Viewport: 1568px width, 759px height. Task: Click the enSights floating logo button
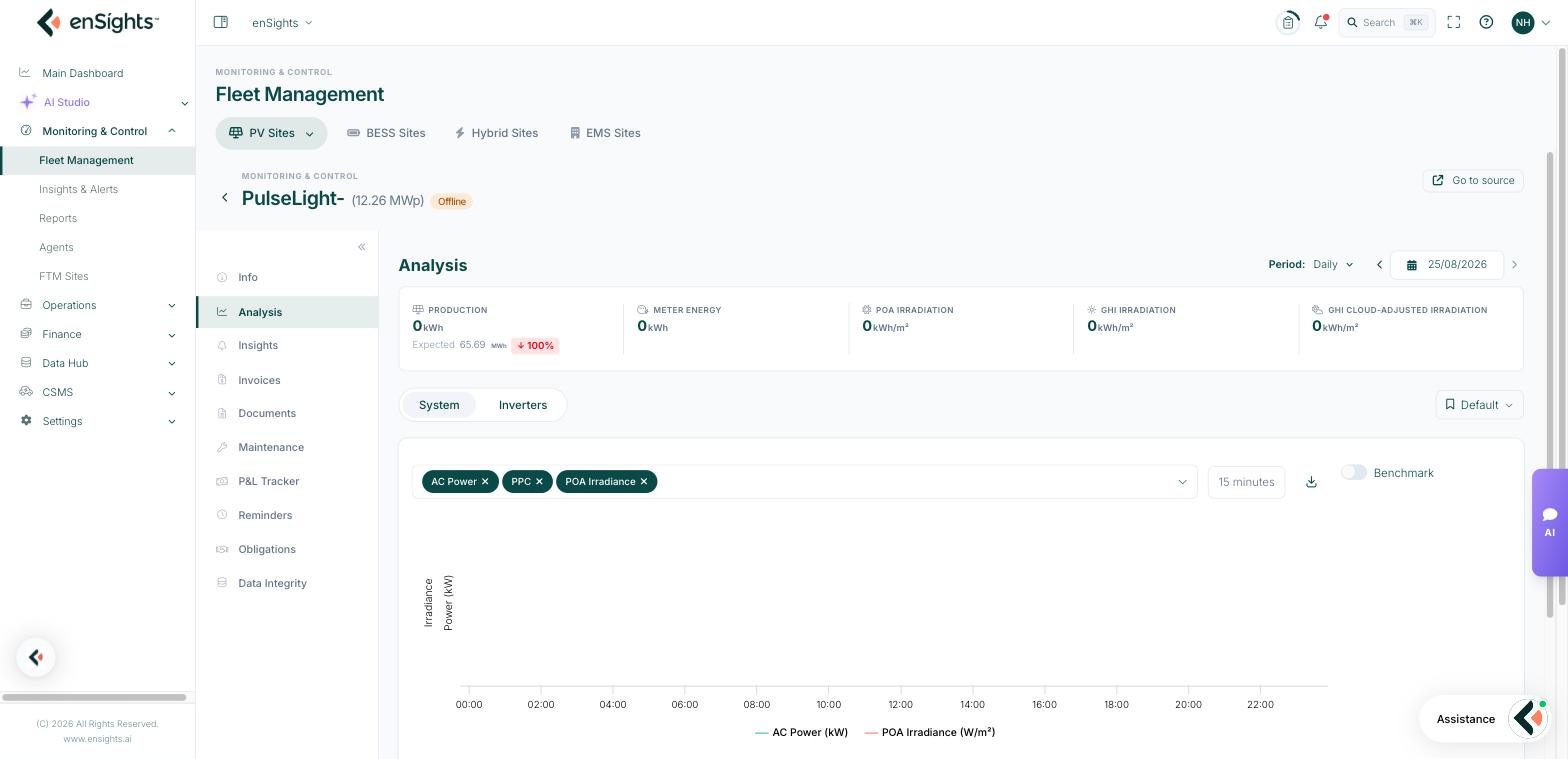tap(36, 657)
